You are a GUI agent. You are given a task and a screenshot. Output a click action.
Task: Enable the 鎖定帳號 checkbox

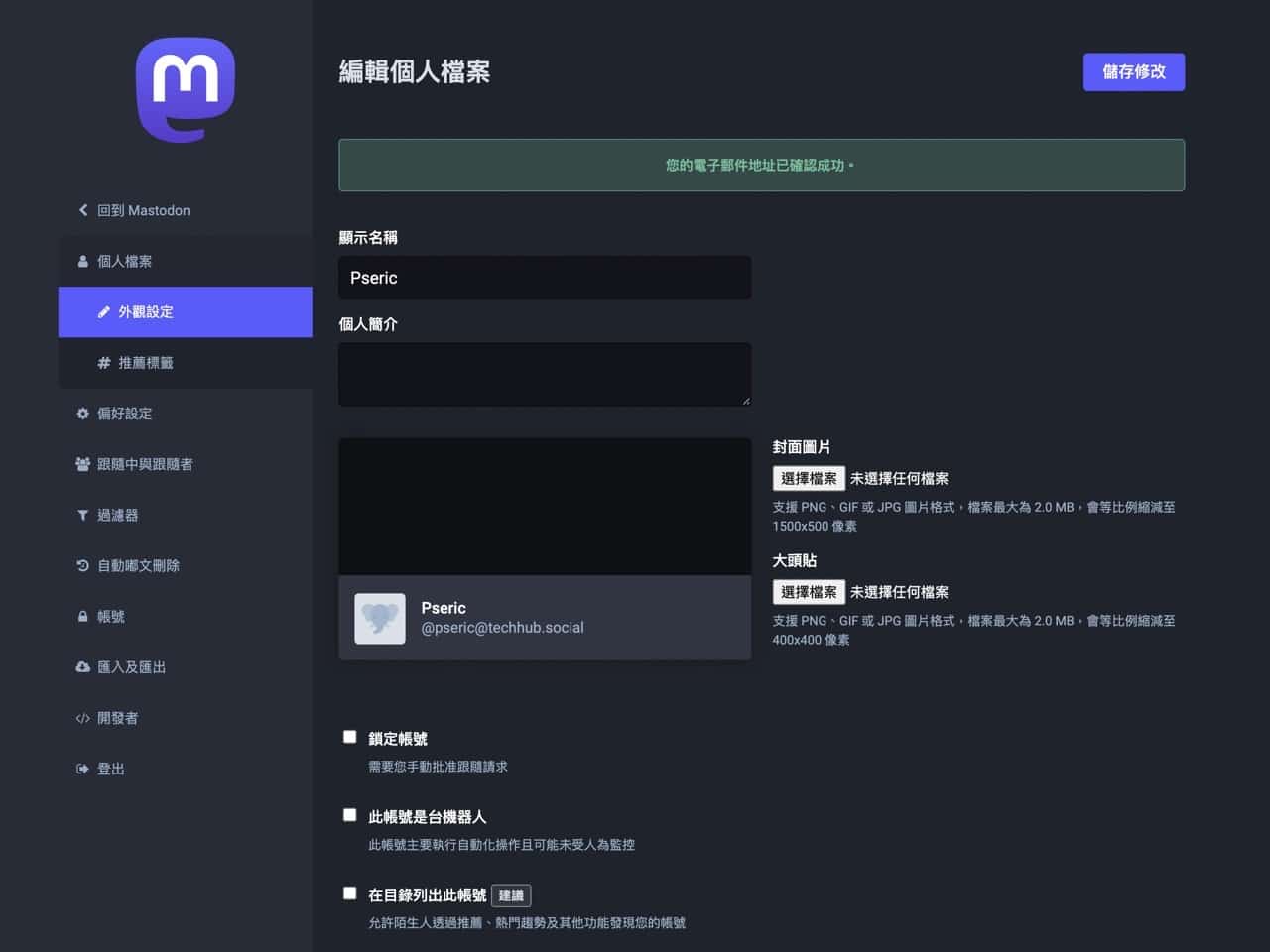click(x=349, y=737)
